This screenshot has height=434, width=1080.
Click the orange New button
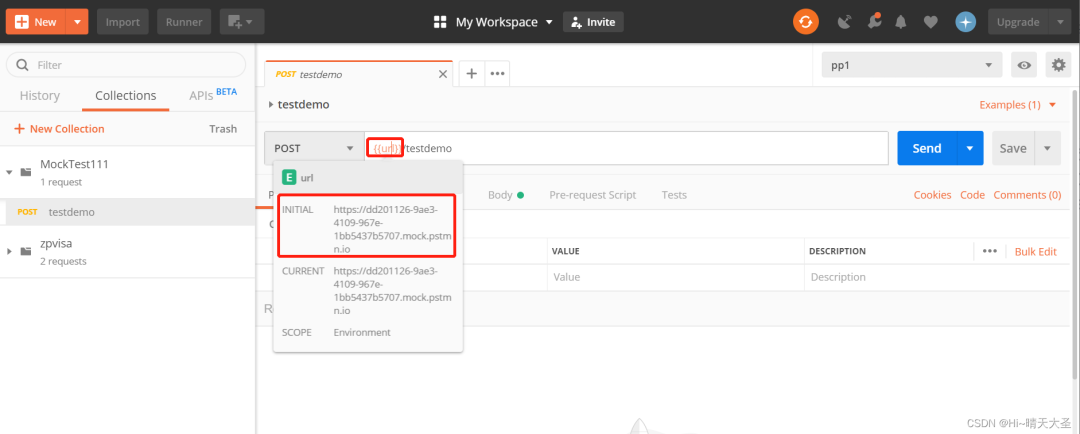pyautogui.click(x=36, y=22)
